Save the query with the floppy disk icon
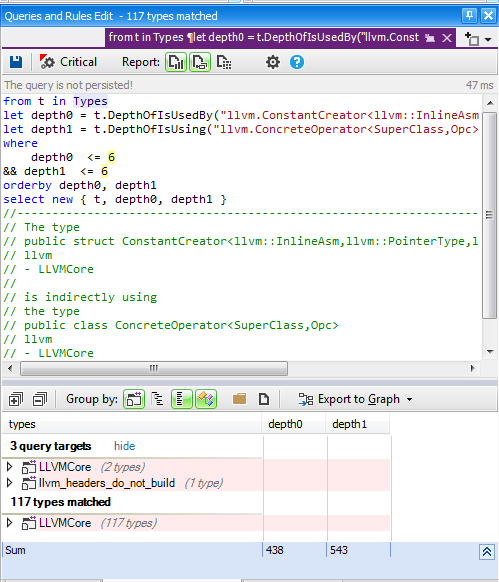Image resolution: width=499 pixels, height=582 pixels. pyautogui.click(x=16, y=62)
